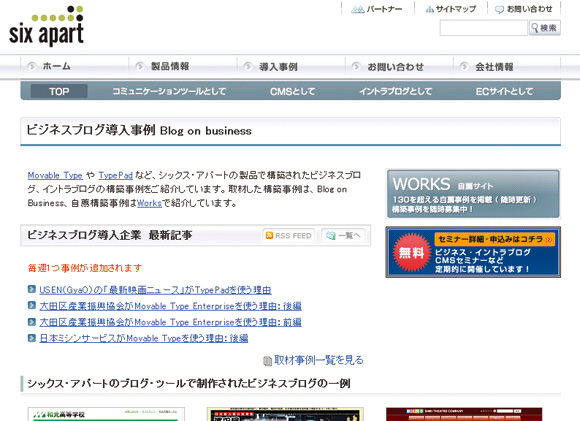
Task: Click the arrow icon beside 会社情報
Action: pyautogui.click(x=464, y=67)
